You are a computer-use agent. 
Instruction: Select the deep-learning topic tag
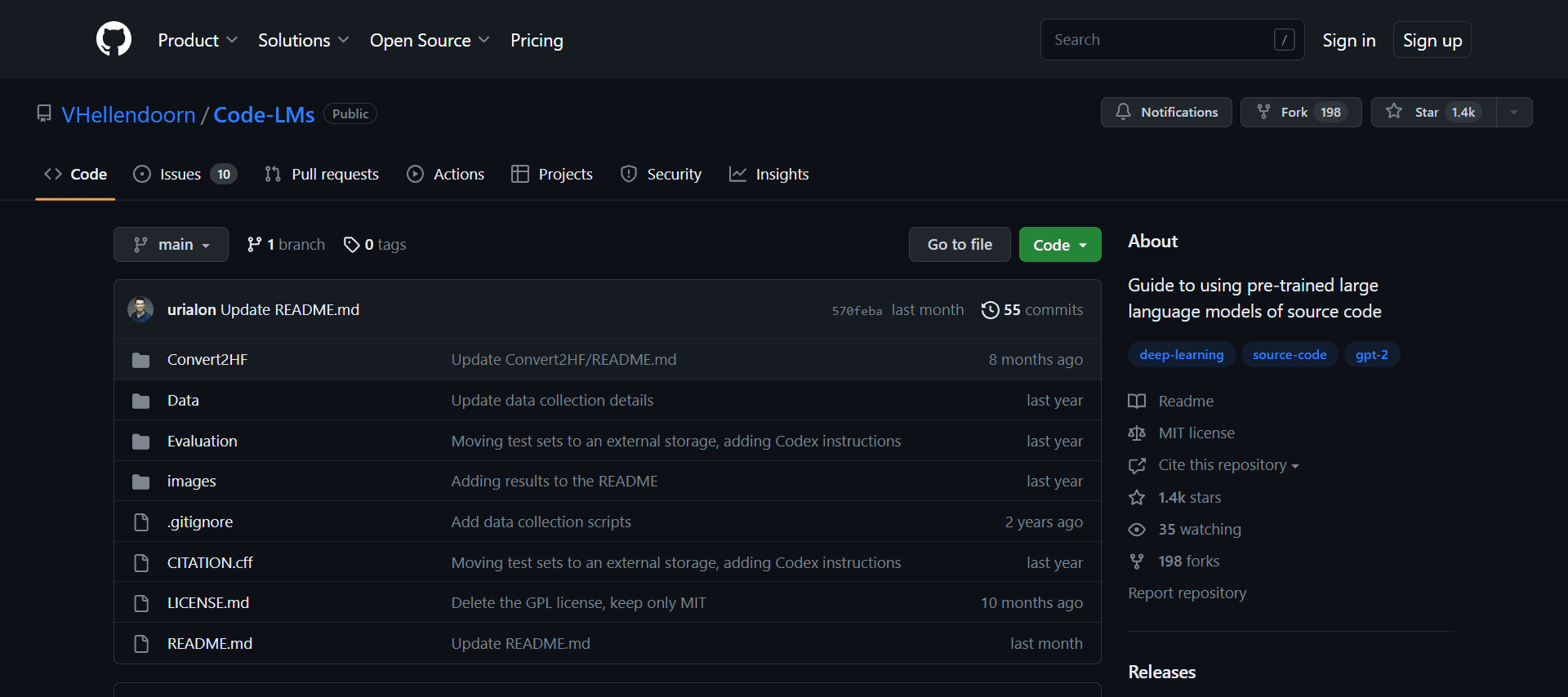[1182, 355]
